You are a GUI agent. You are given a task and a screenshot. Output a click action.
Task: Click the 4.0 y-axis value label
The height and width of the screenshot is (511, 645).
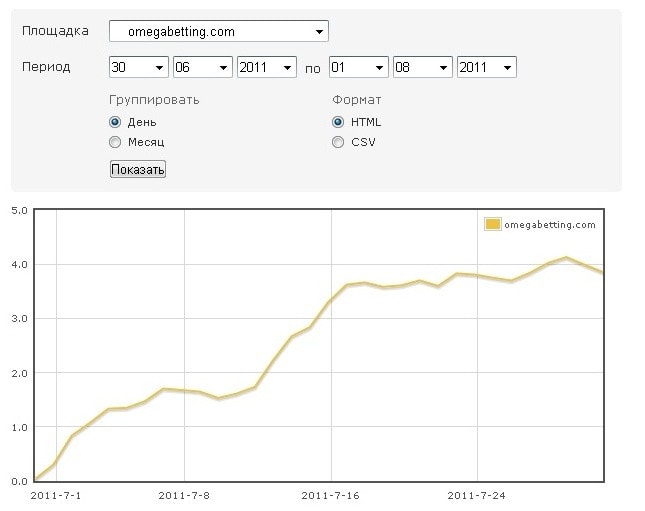(19, 265)
